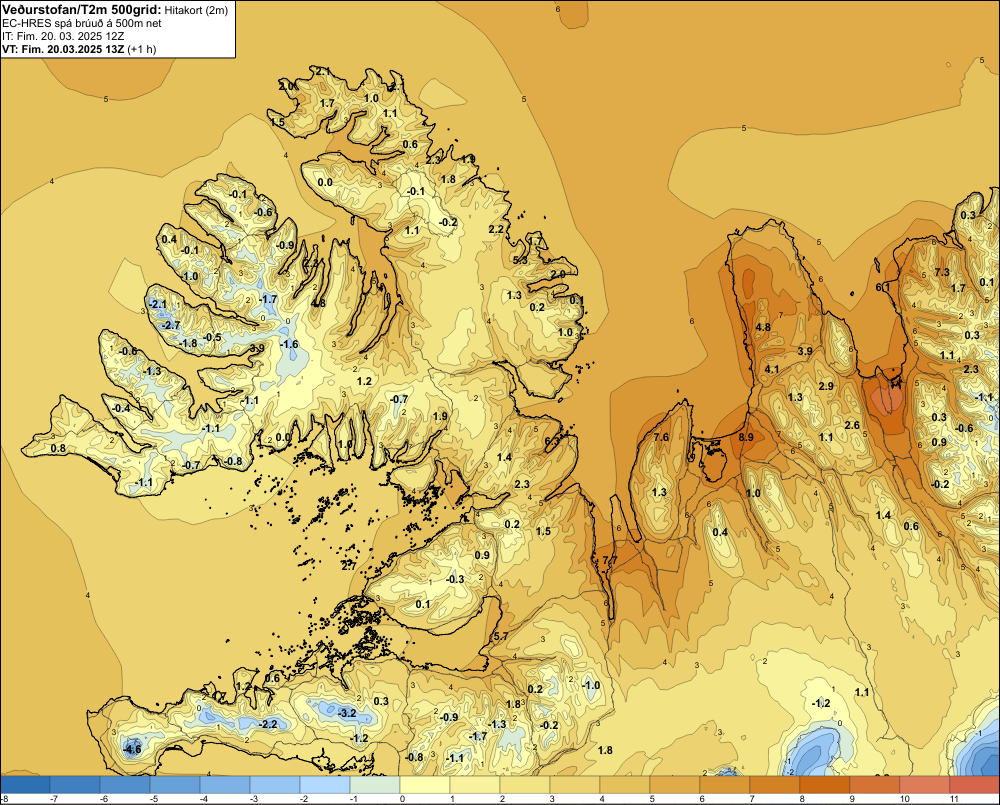Viewport: 1000px width, 805px height.
Task: Select the legend swatch between -8 and -7
Action: [x=25, y=784]
